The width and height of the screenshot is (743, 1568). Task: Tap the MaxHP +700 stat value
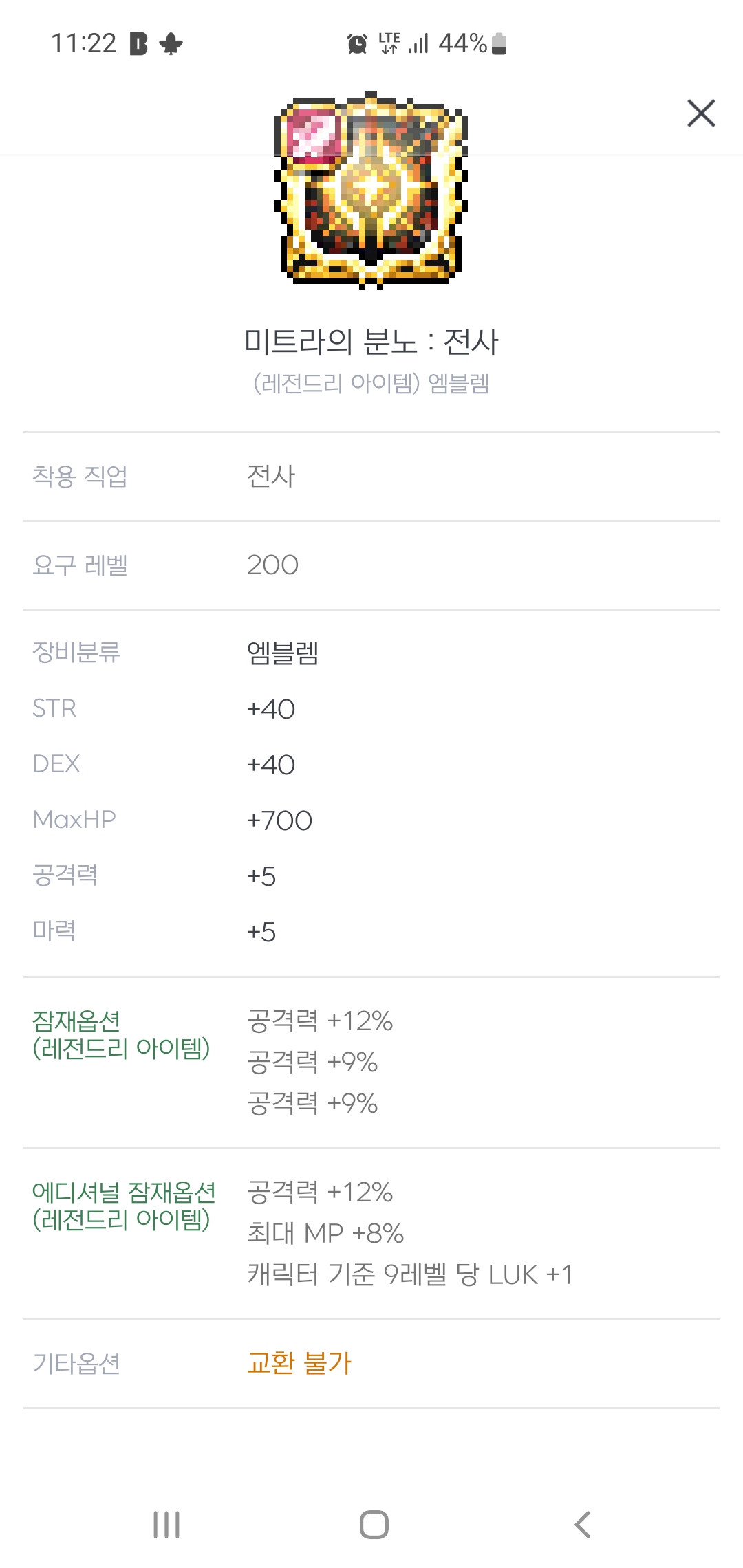click(279, 820)
